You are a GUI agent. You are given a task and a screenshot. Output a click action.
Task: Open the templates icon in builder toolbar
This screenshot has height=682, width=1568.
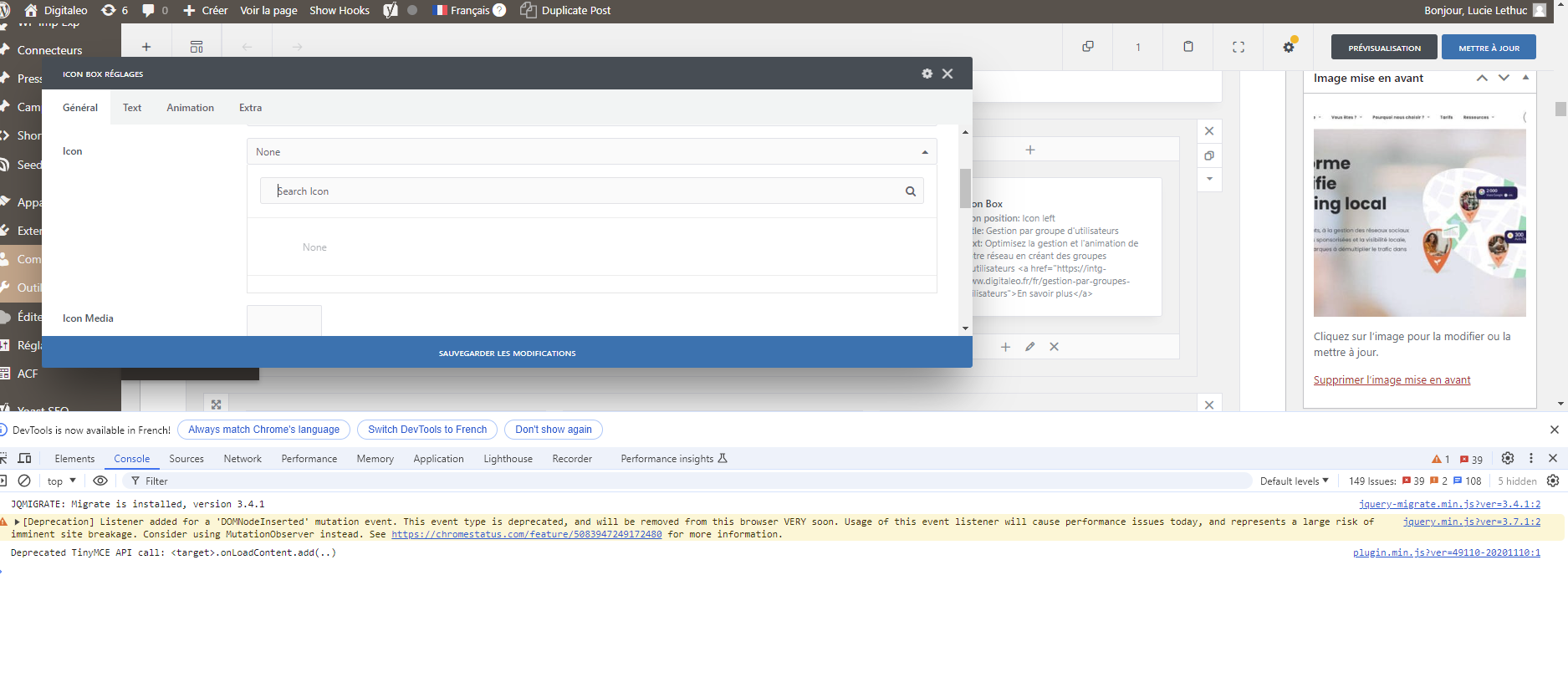tap(197, 47)
